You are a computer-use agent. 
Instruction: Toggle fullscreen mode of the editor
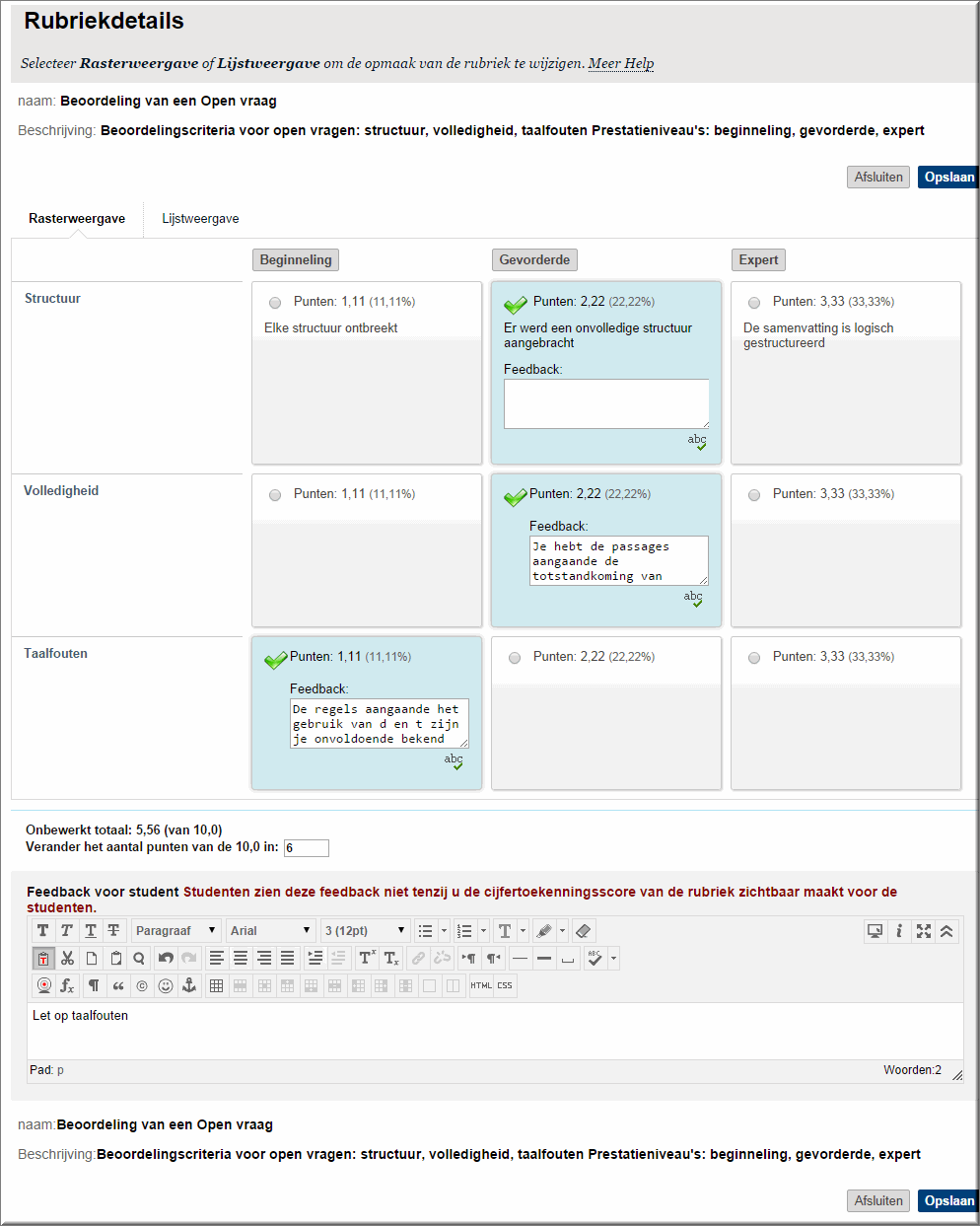pos(923,930)
